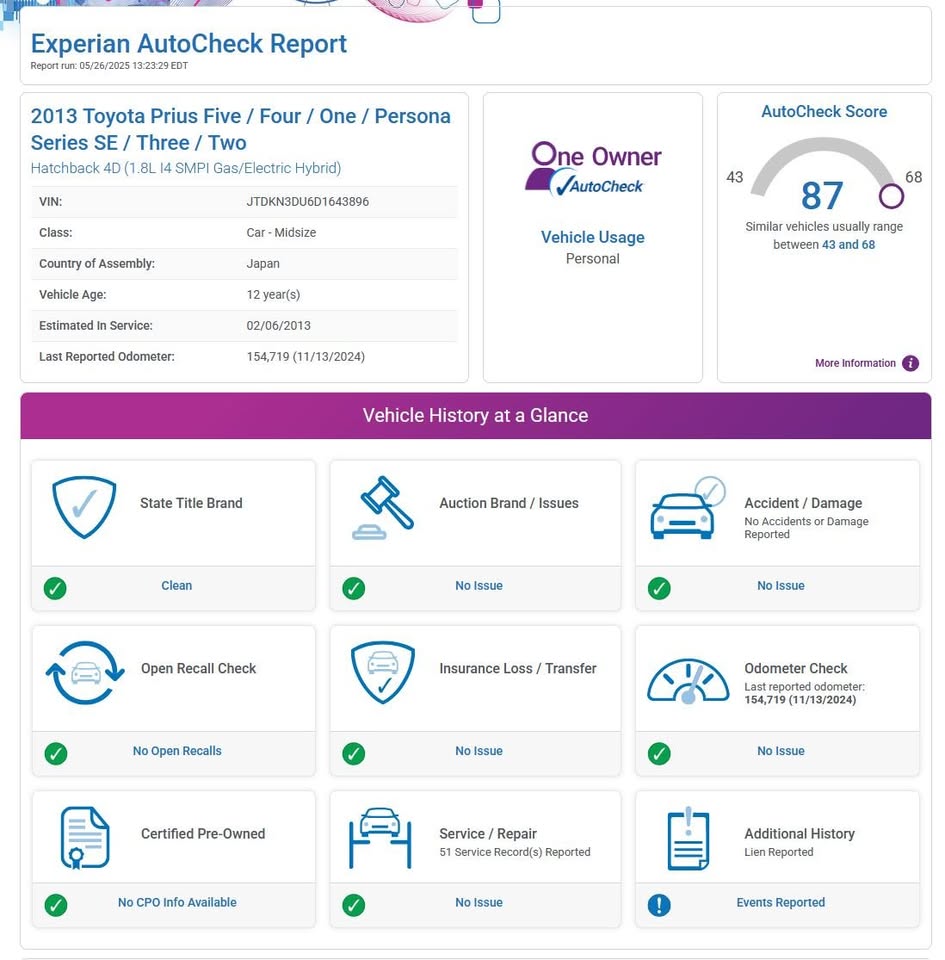The image size is (945, 960).
Task: Click the No Open Recalls link
Action: point(177,751)
